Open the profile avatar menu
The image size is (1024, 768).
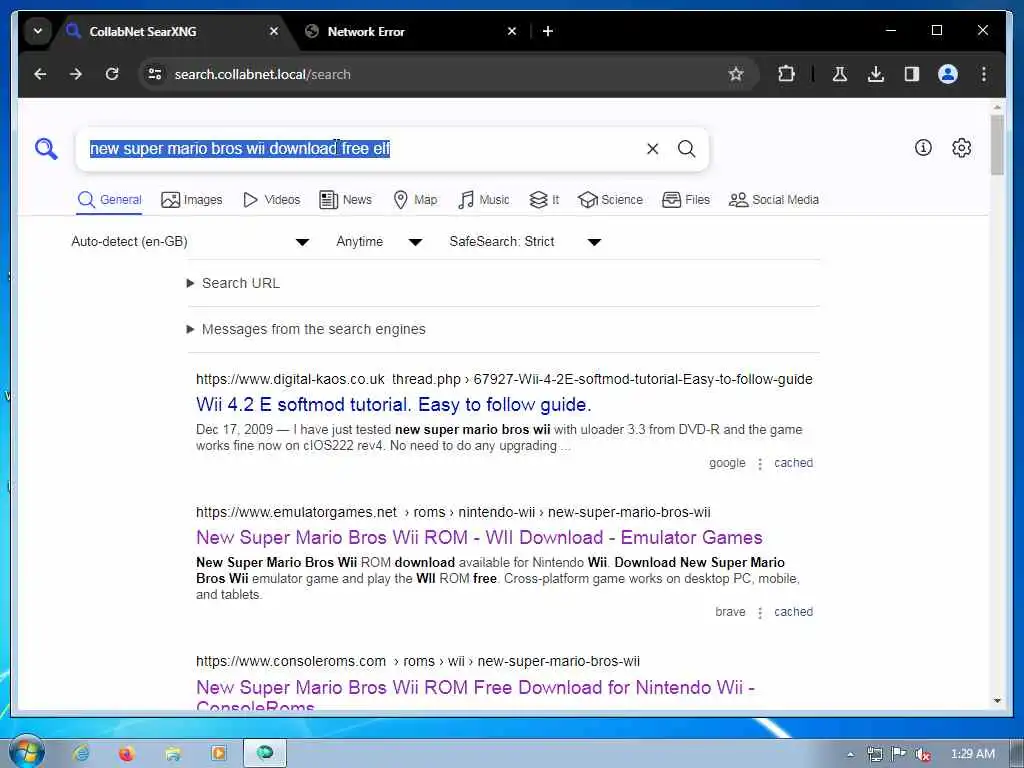948,74
